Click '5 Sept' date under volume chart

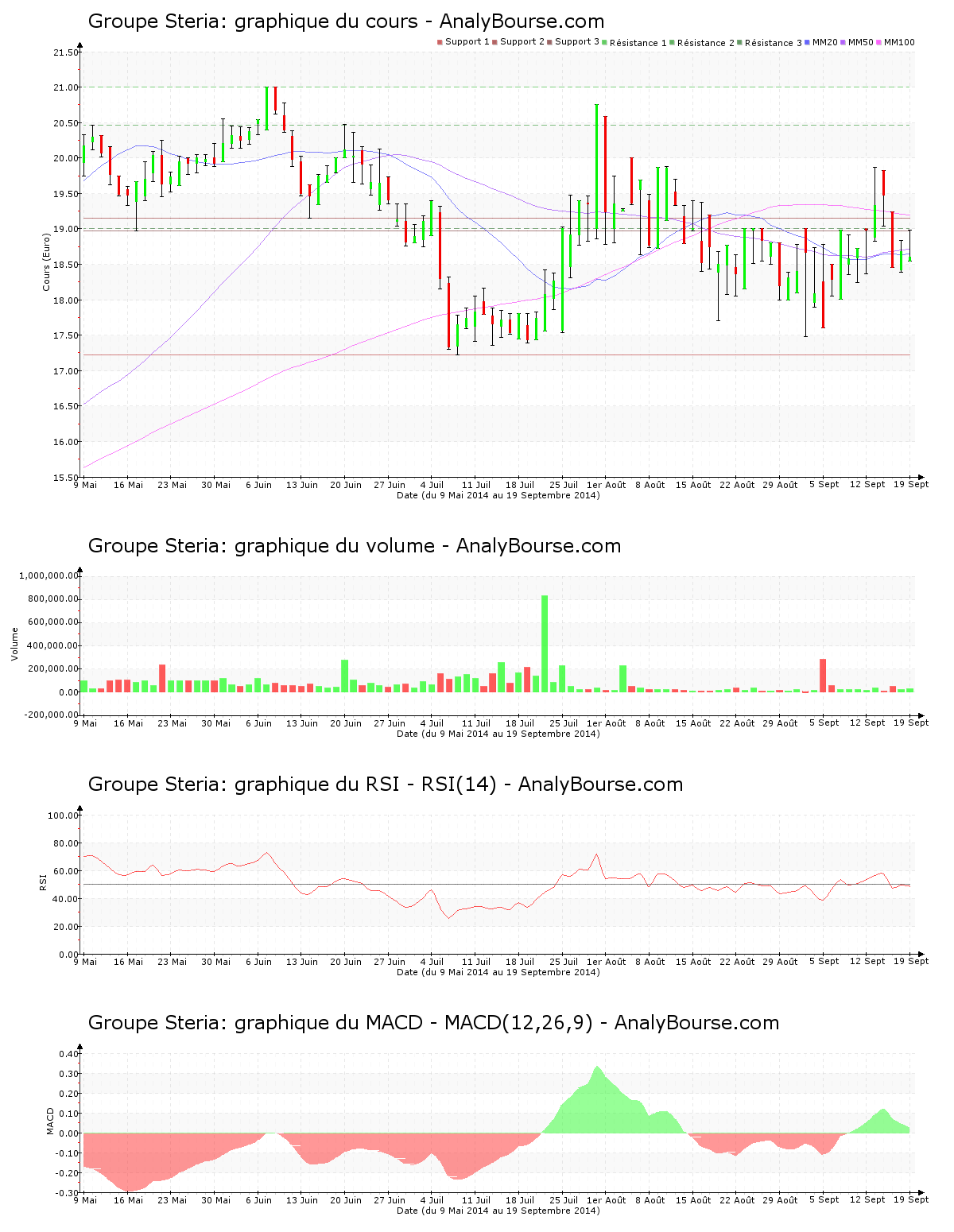(x=824, y=723)
